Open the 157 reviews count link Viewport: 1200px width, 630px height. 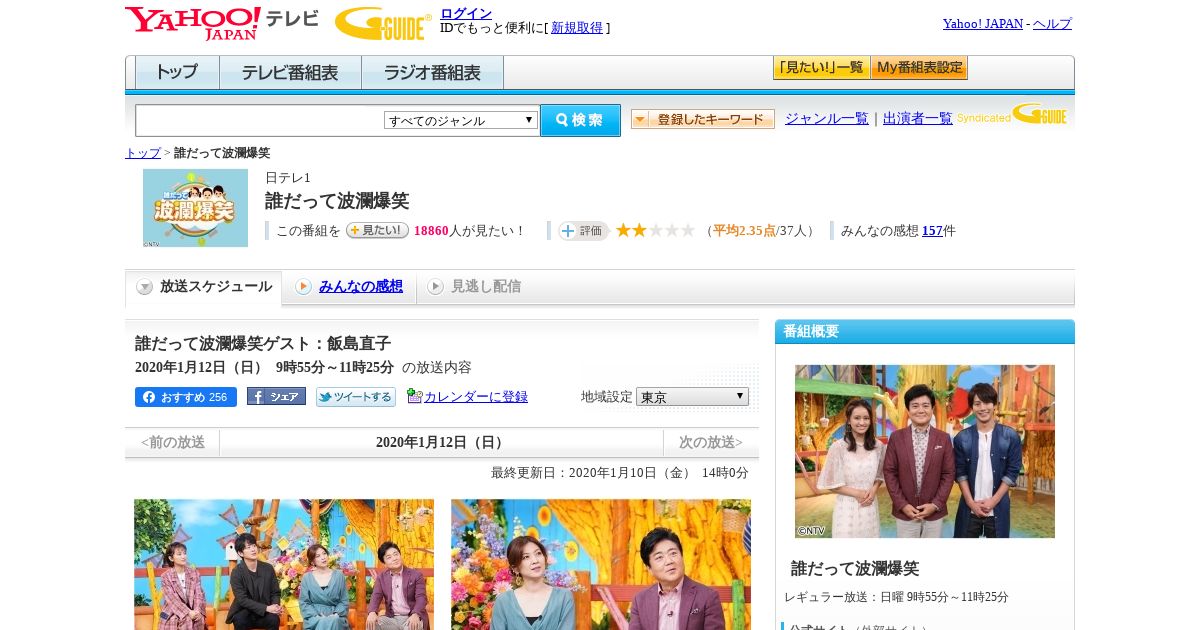point(932,231)
